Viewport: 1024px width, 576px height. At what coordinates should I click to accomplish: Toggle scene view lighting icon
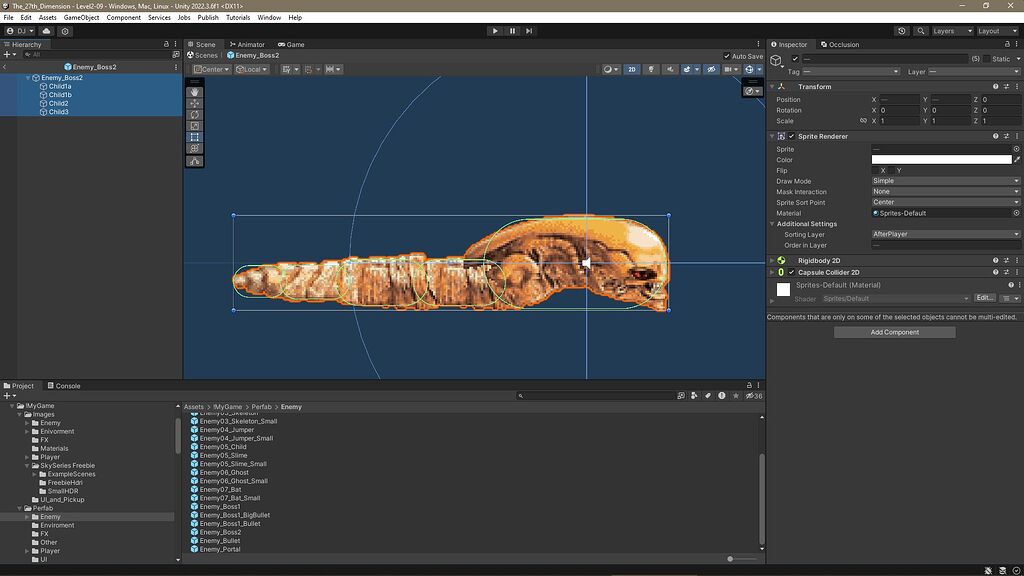(651, 69)
